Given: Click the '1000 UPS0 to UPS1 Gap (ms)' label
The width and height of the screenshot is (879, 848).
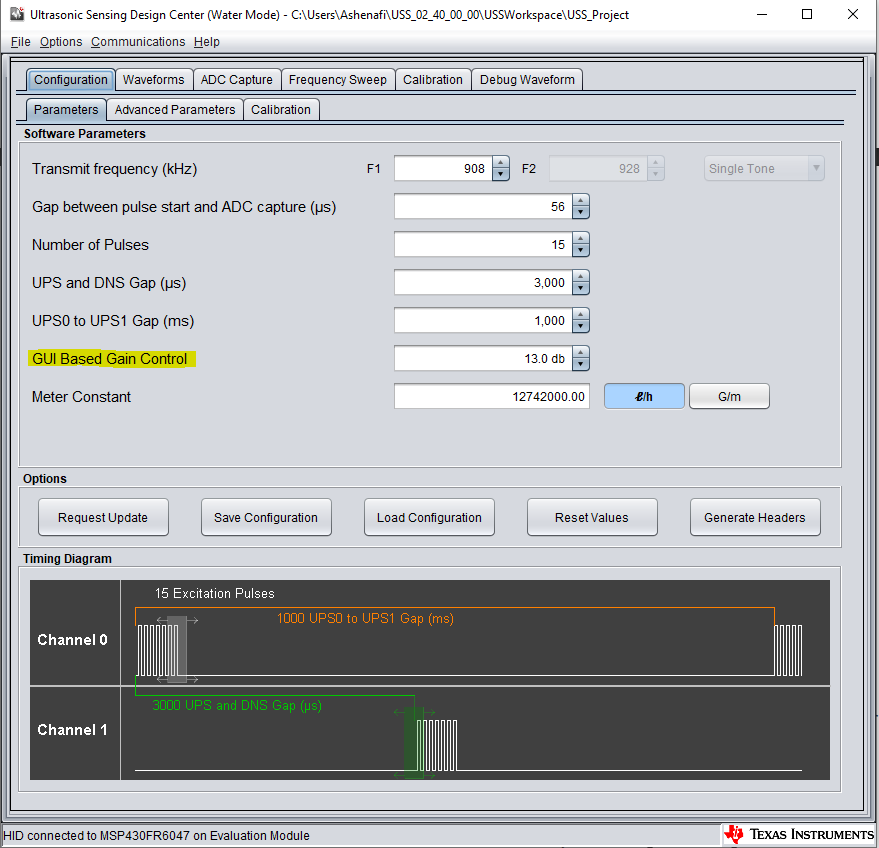Looking at the screenshot, I should [x=366, y=618].
